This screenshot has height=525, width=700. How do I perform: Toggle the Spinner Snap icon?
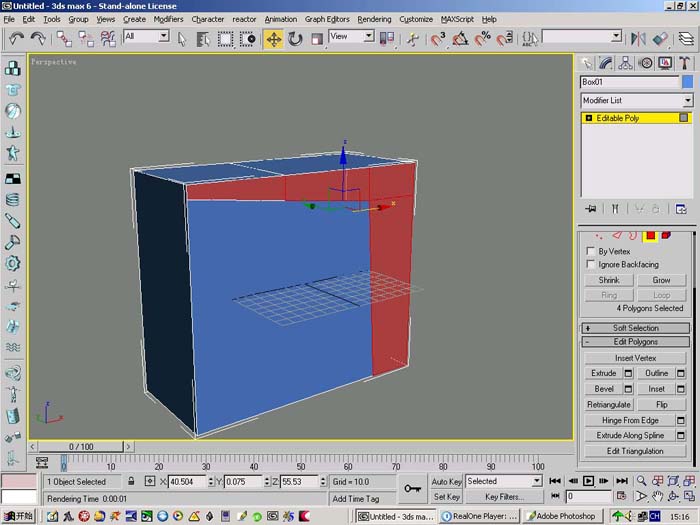pyautogui.click(x=505, y=39)
